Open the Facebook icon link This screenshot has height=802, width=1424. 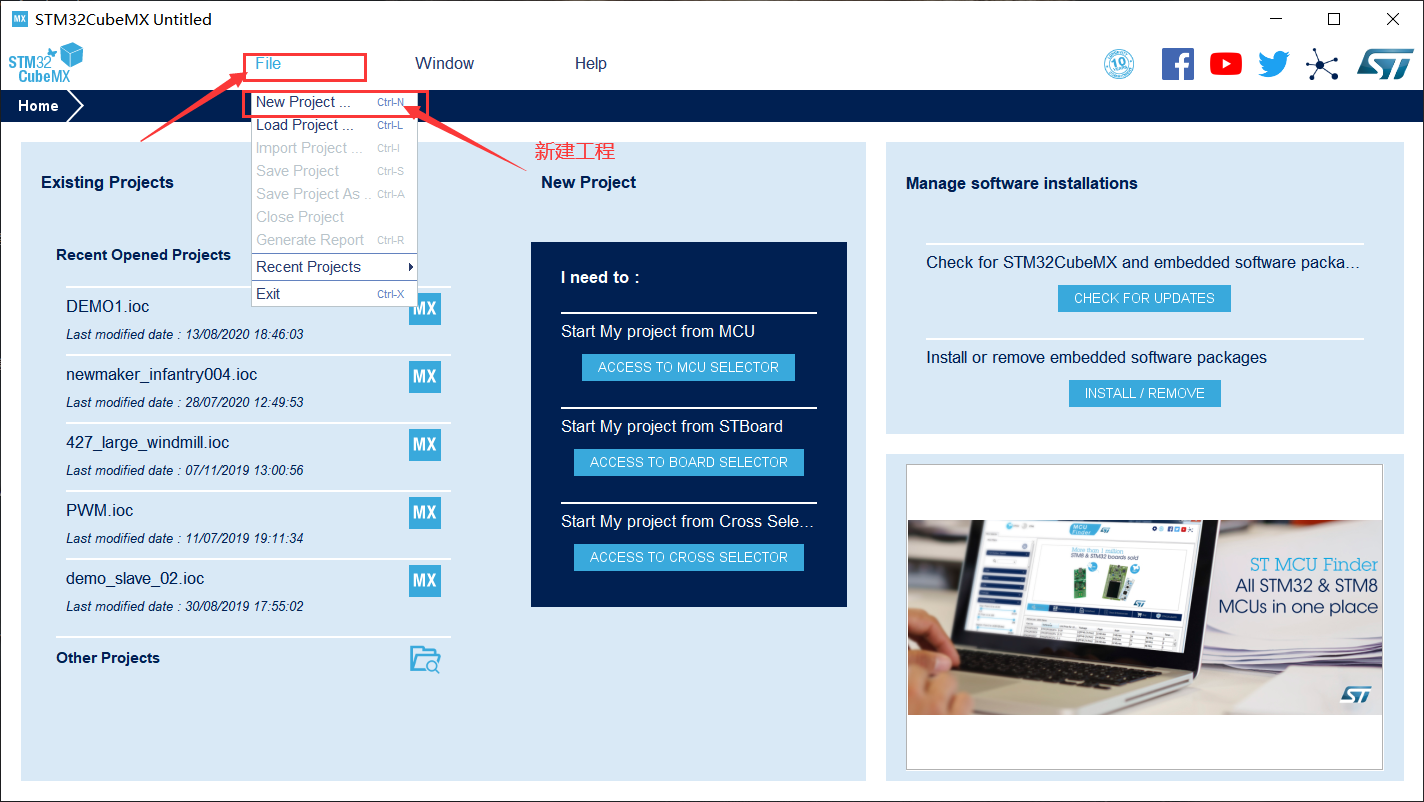(x=1177, y=65)
